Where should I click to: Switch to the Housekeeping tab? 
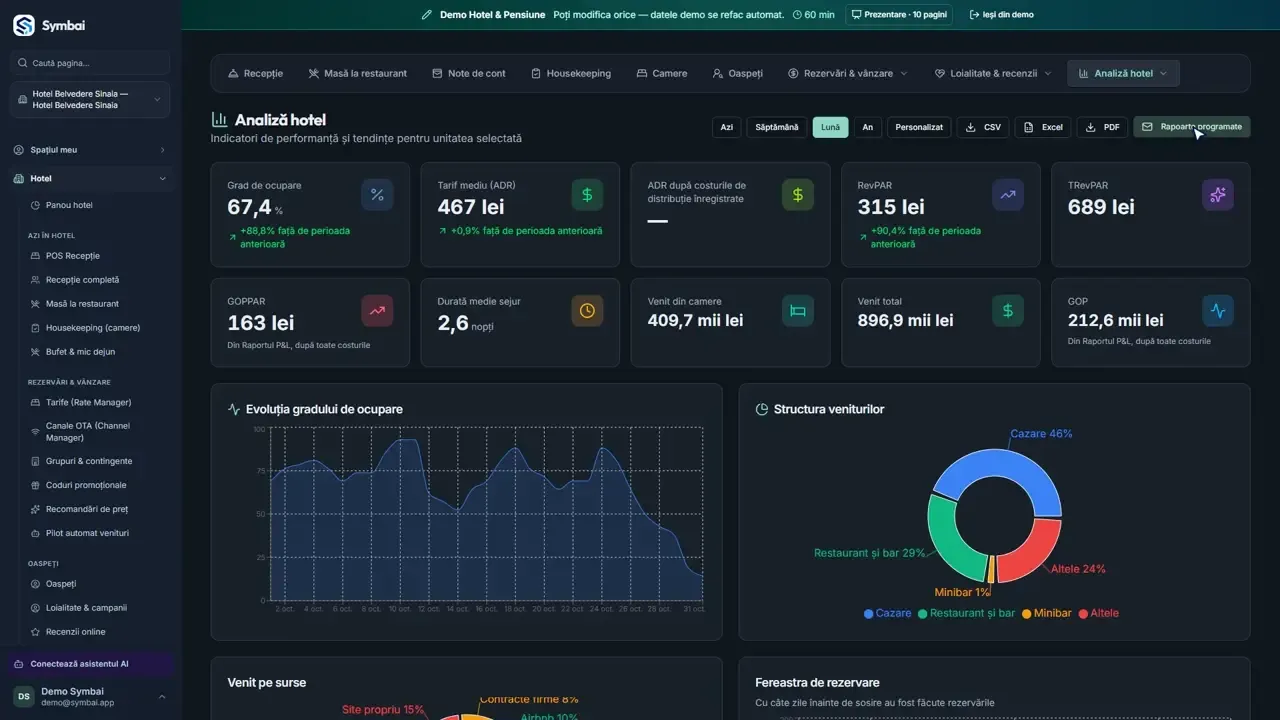[x=570, y=73]
